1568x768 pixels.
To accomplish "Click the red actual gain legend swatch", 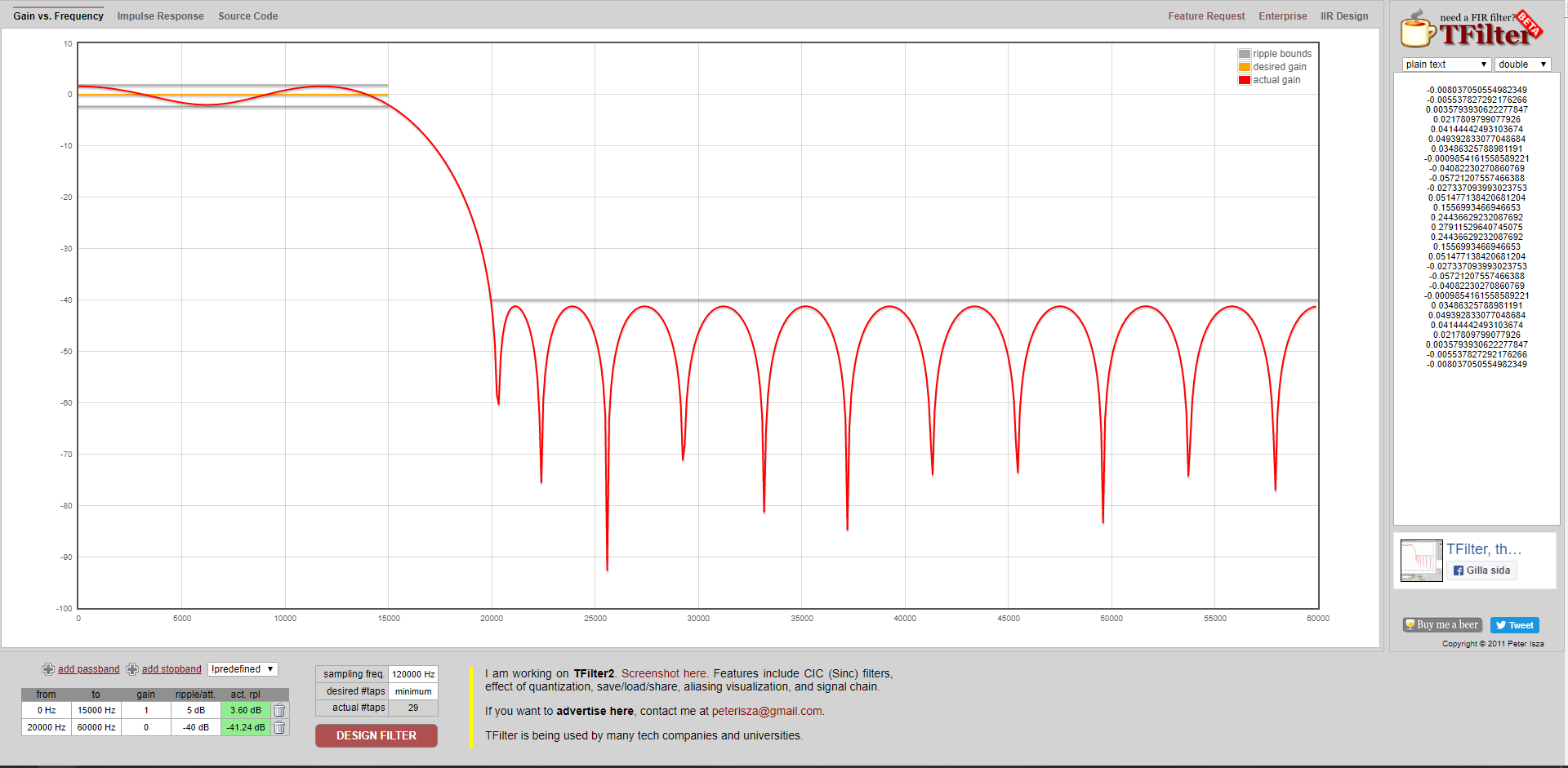I will point(1245,80).
